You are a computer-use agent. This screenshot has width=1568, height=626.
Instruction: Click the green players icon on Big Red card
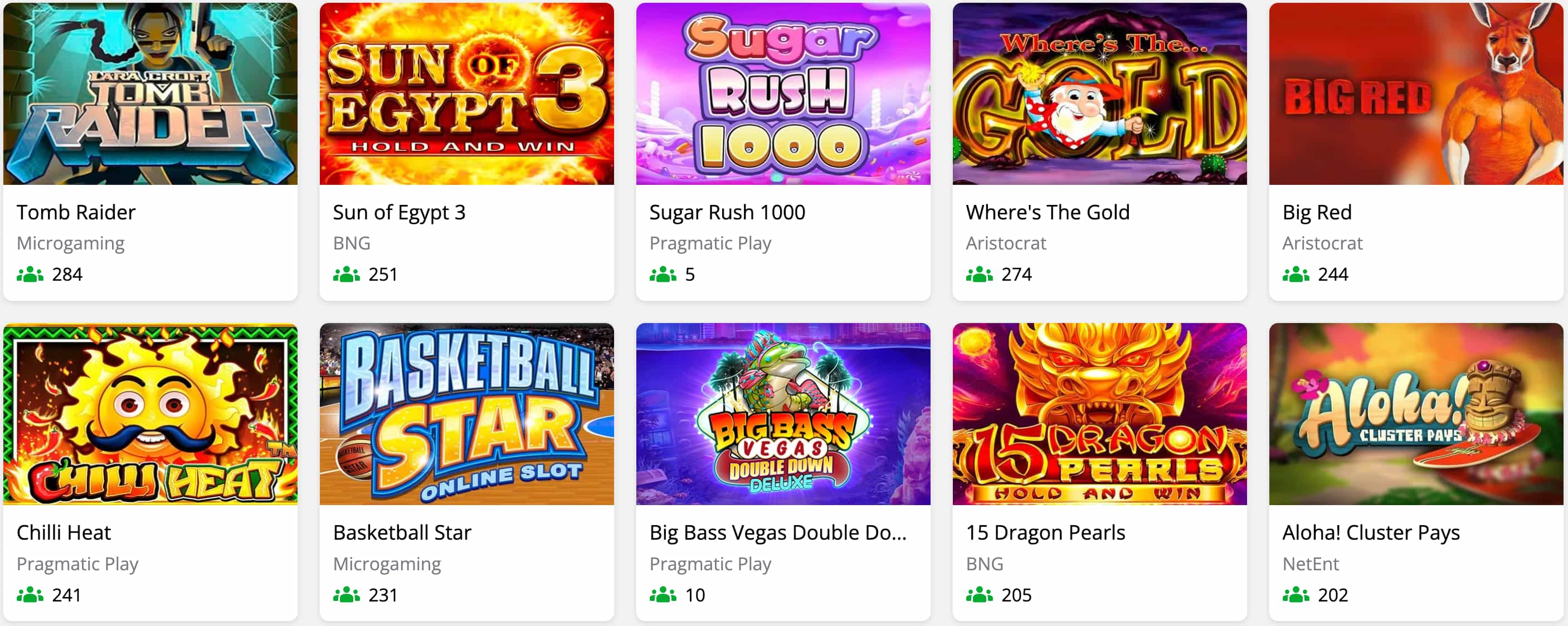click(1296, 275)
